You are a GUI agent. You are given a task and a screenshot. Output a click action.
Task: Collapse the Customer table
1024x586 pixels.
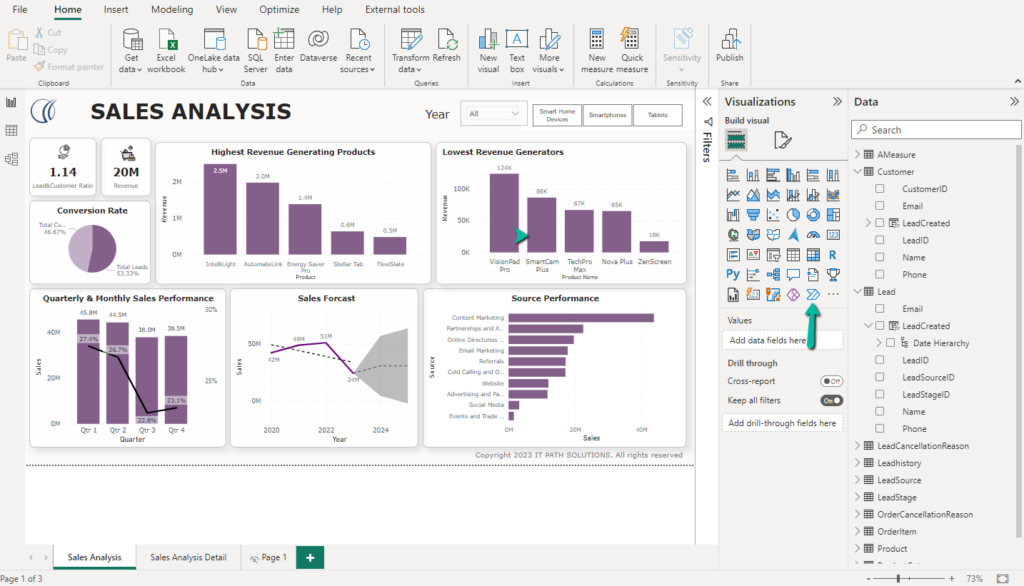[857, 172]
